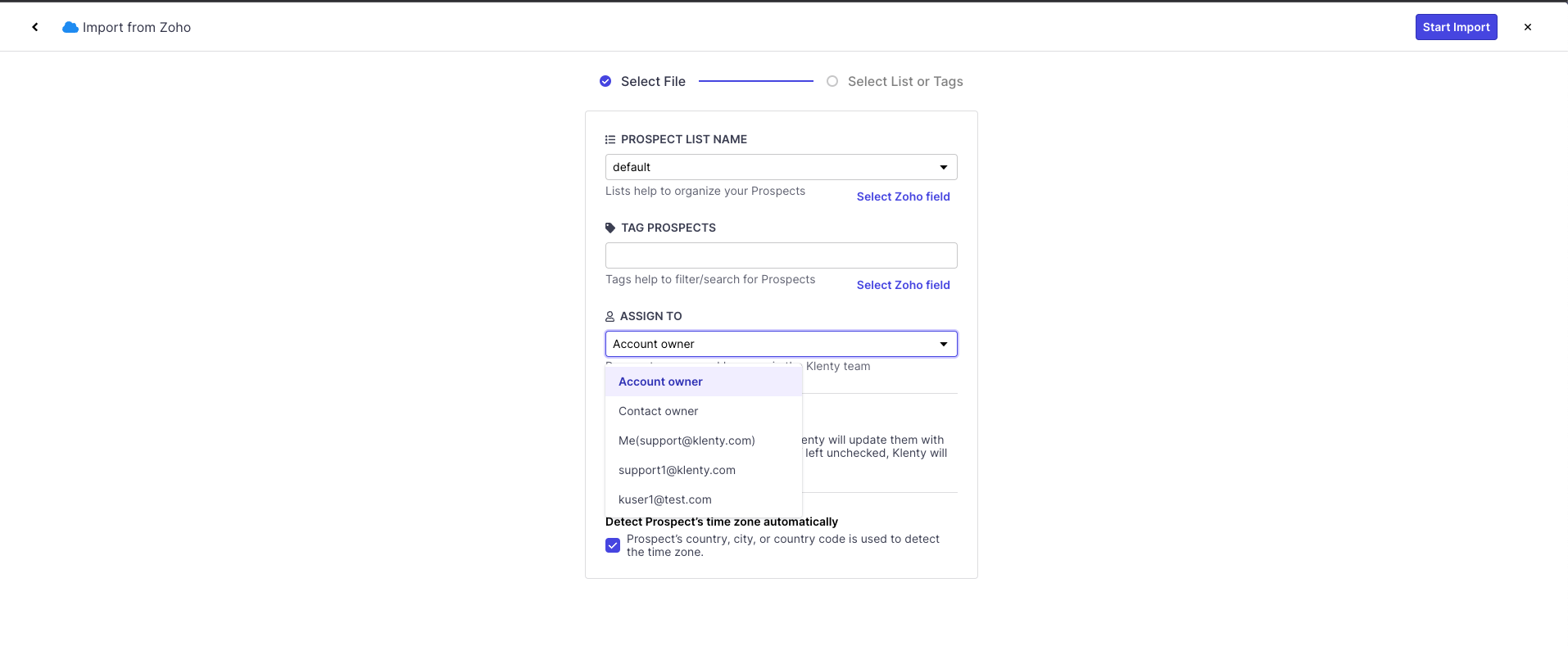This screenshot has width=1568, height=646.
Task: Click Select Zoho field under list name
Action: (903, 197)
